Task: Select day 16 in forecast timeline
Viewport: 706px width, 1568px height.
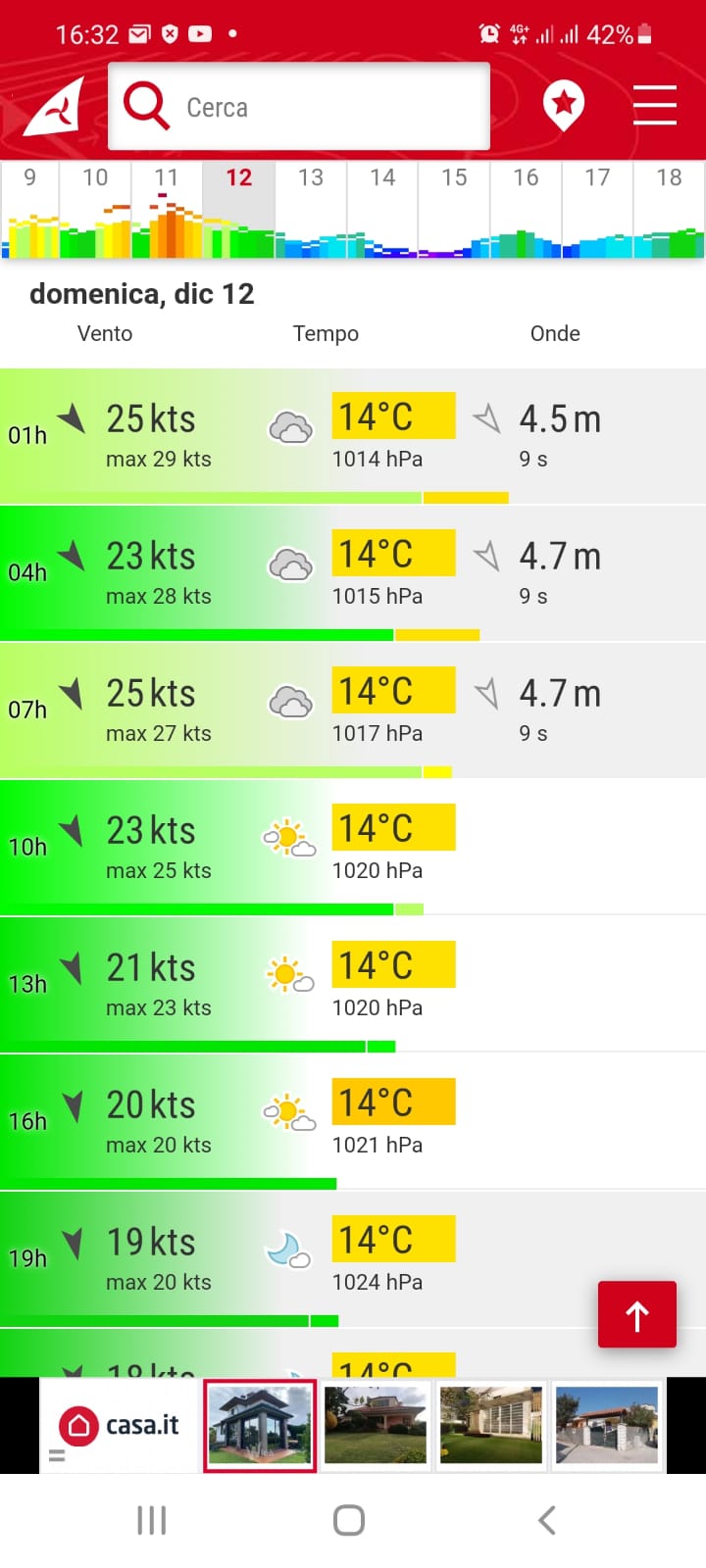Action: 526,177
